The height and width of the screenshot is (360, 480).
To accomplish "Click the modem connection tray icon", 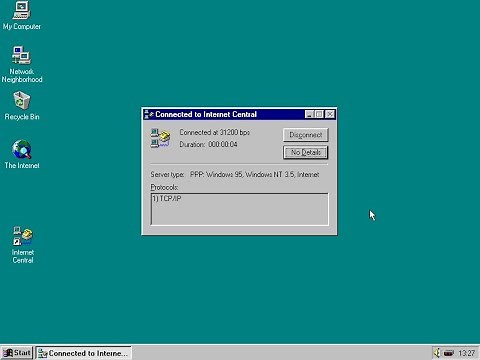I will coord(449,353).
